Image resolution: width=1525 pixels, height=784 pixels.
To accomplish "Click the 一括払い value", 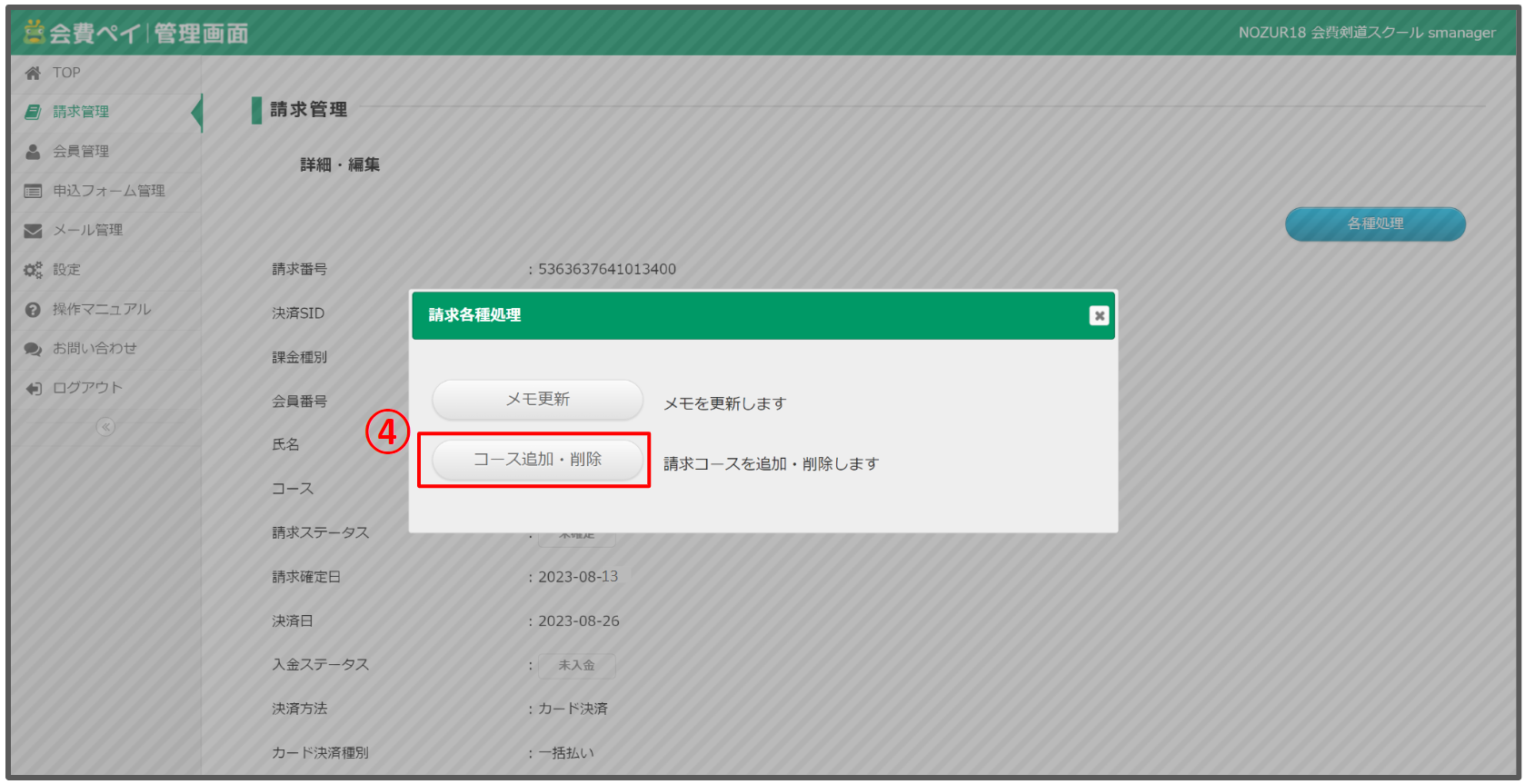I will click(566, 753).
